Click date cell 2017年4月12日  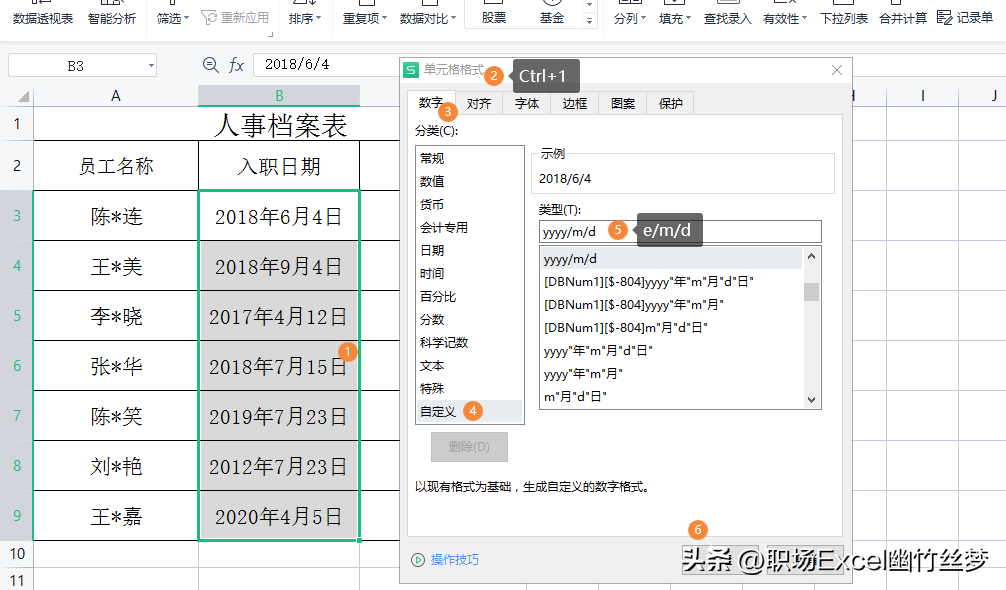279,316
